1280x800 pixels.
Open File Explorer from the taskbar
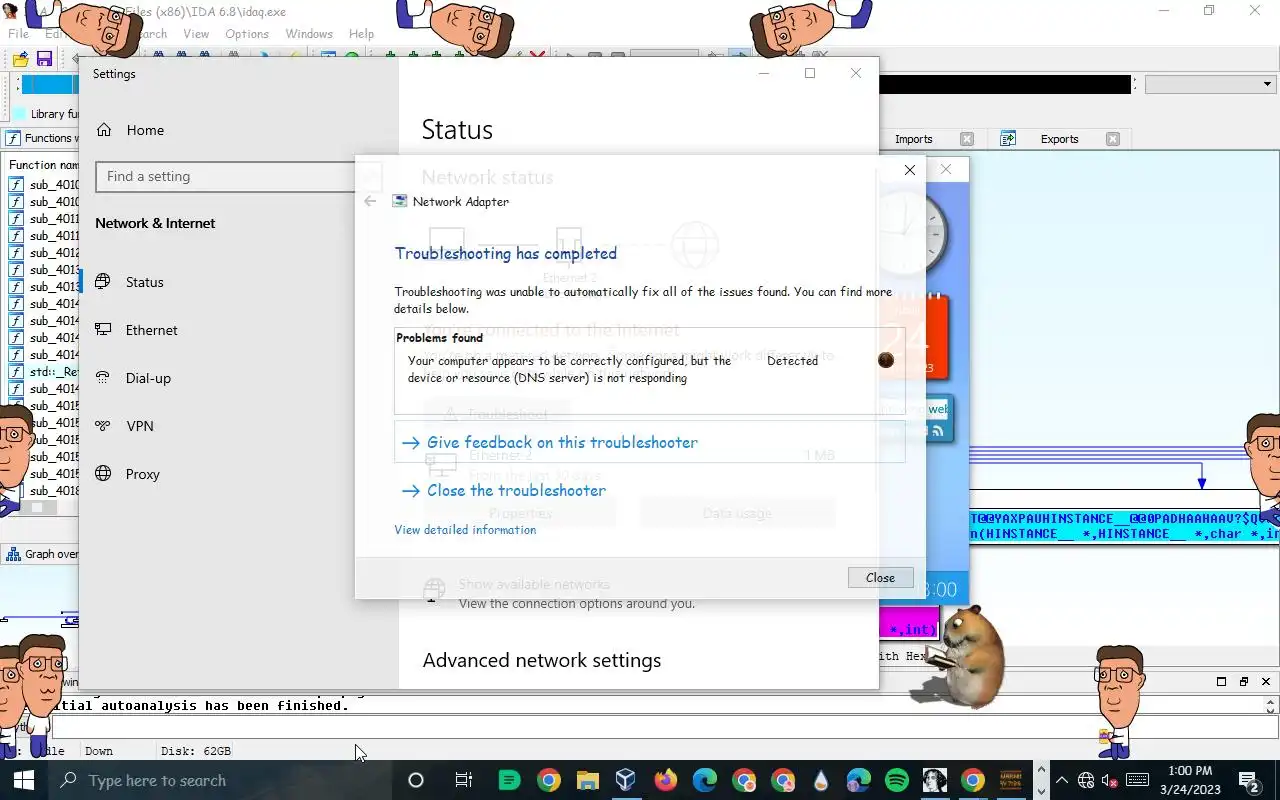[x=587, y=780]
